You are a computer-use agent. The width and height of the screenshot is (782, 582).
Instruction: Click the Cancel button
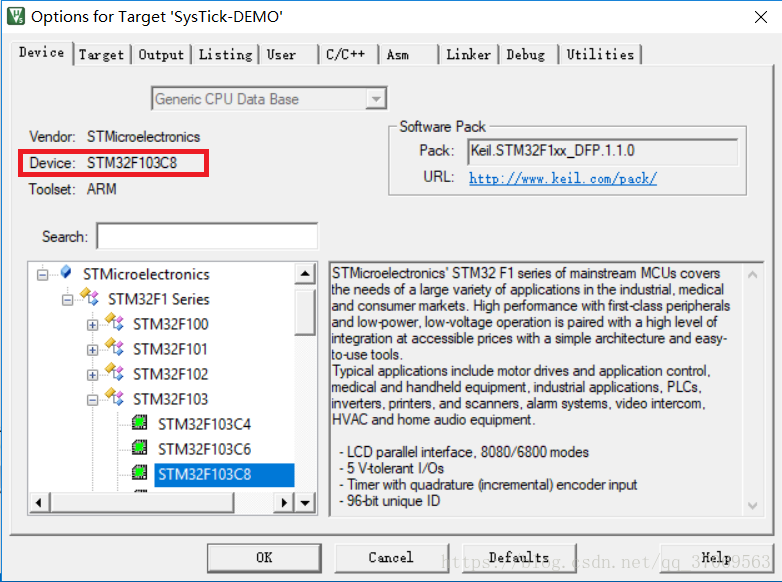coord(391,558)
